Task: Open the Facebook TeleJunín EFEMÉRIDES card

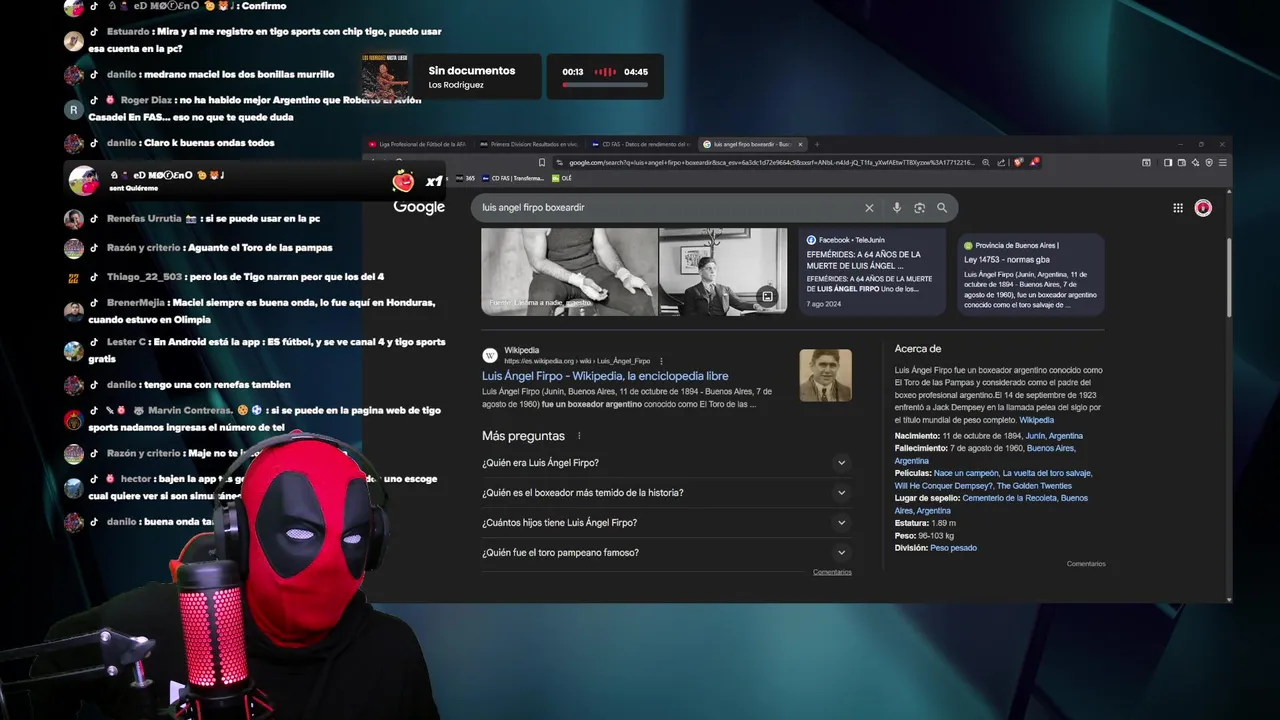Action: tap(872, 272)
